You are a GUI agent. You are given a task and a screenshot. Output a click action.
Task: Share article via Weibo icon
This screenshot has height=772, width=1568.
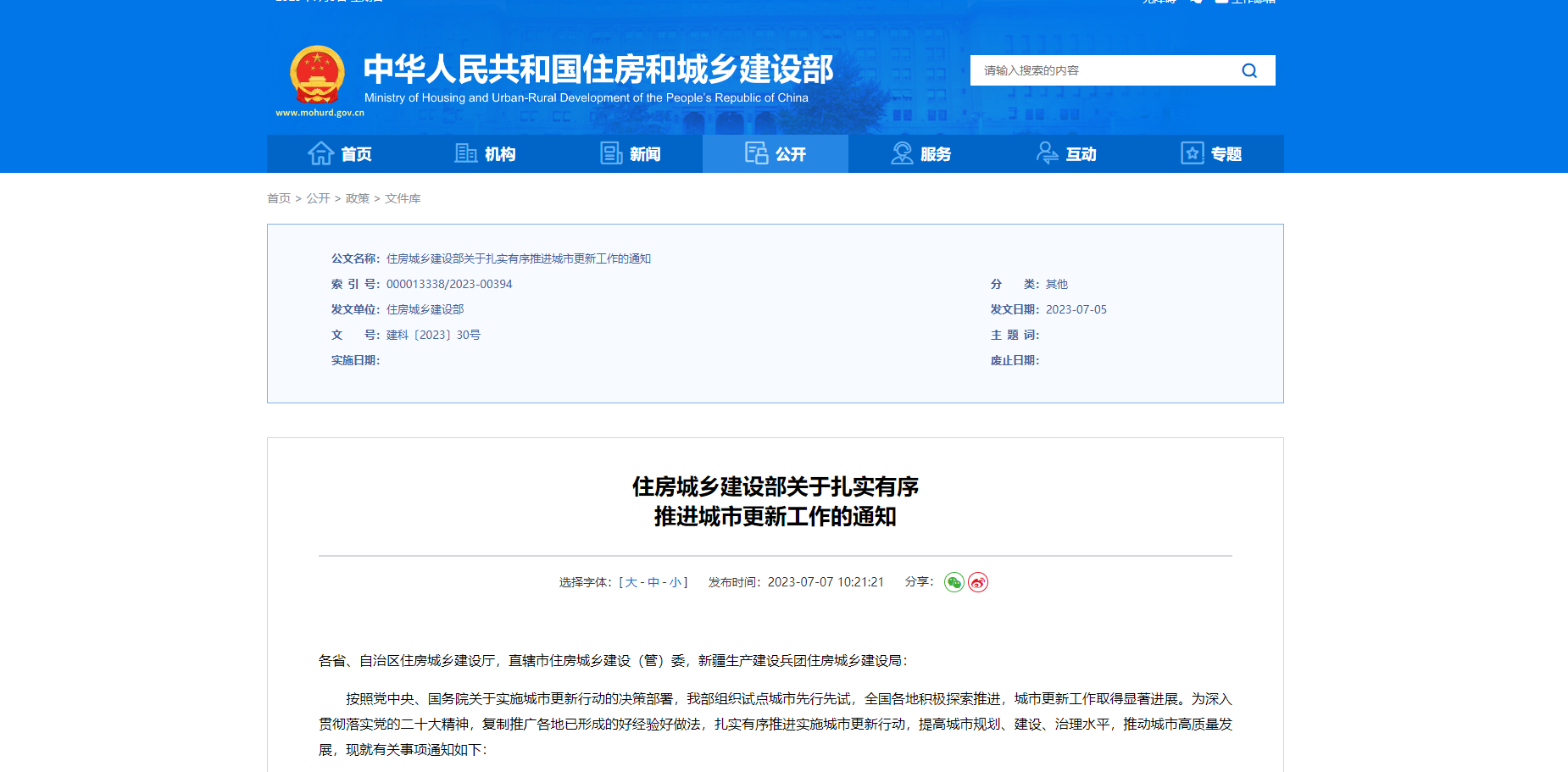click(x=978, y=582)
